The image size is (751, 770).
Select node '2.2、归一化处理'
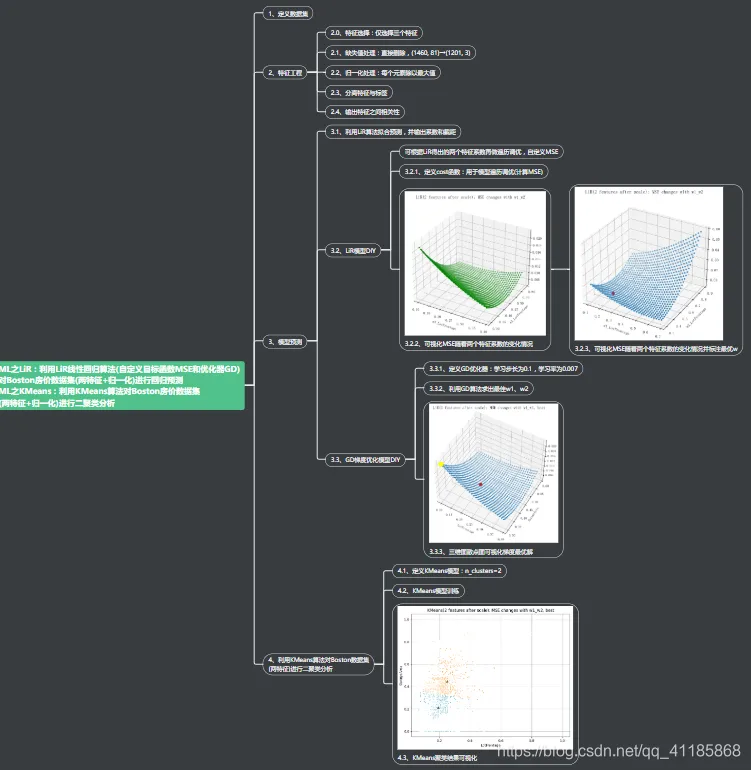(x=383, y=73)
